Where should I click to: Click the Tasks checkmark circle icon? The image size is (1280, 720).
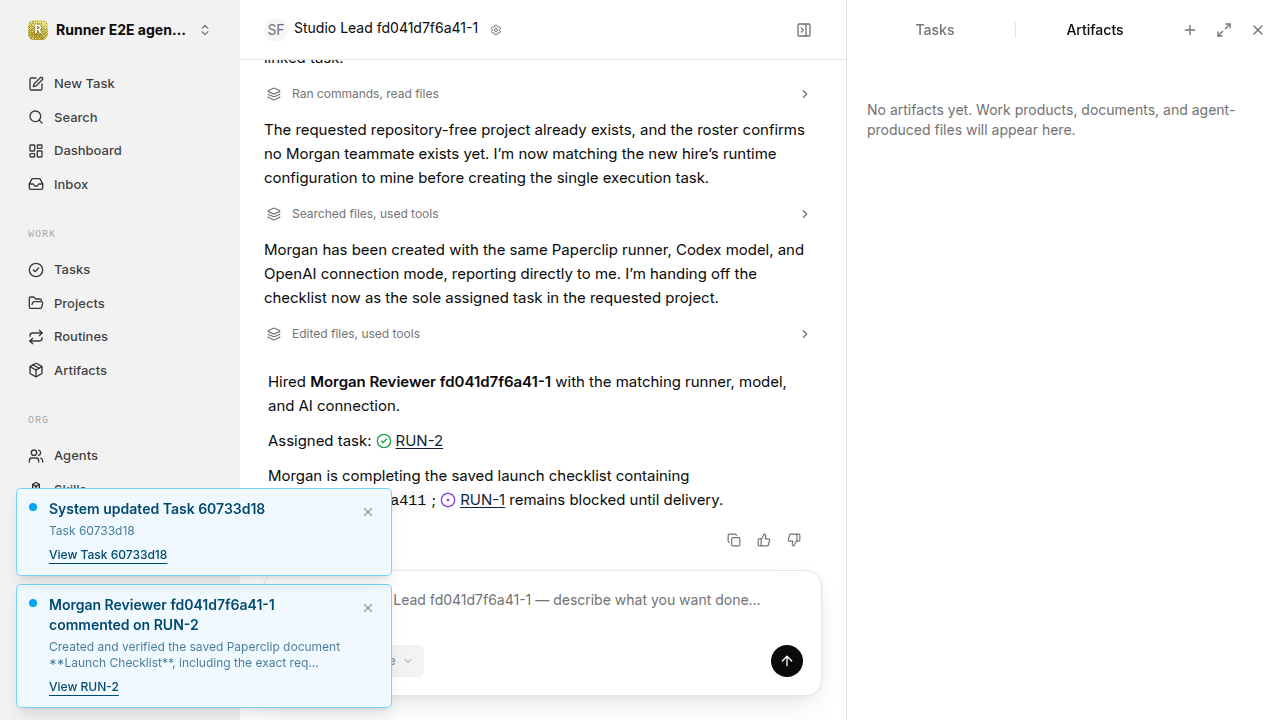coord(36,269)
